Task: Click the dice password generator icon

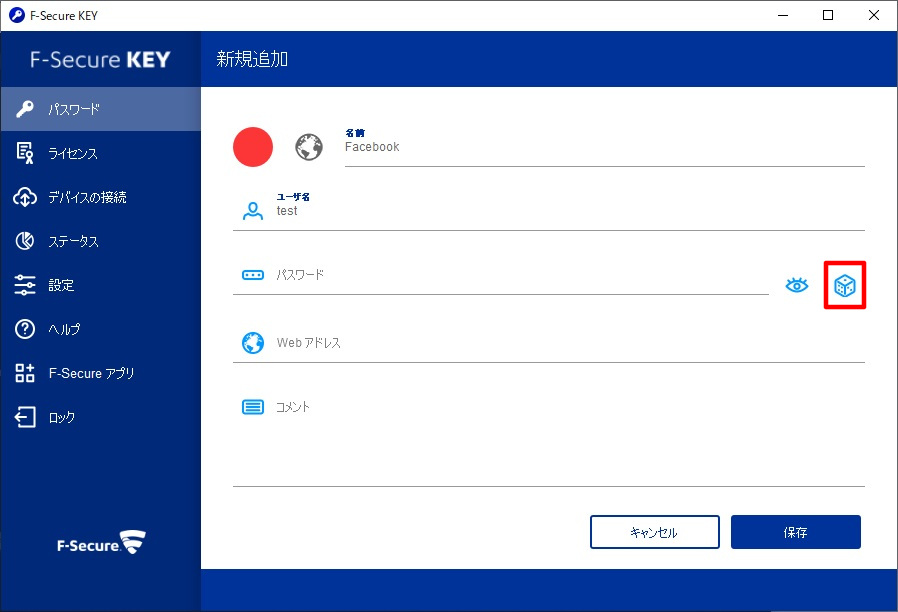Action: [844, 286]
